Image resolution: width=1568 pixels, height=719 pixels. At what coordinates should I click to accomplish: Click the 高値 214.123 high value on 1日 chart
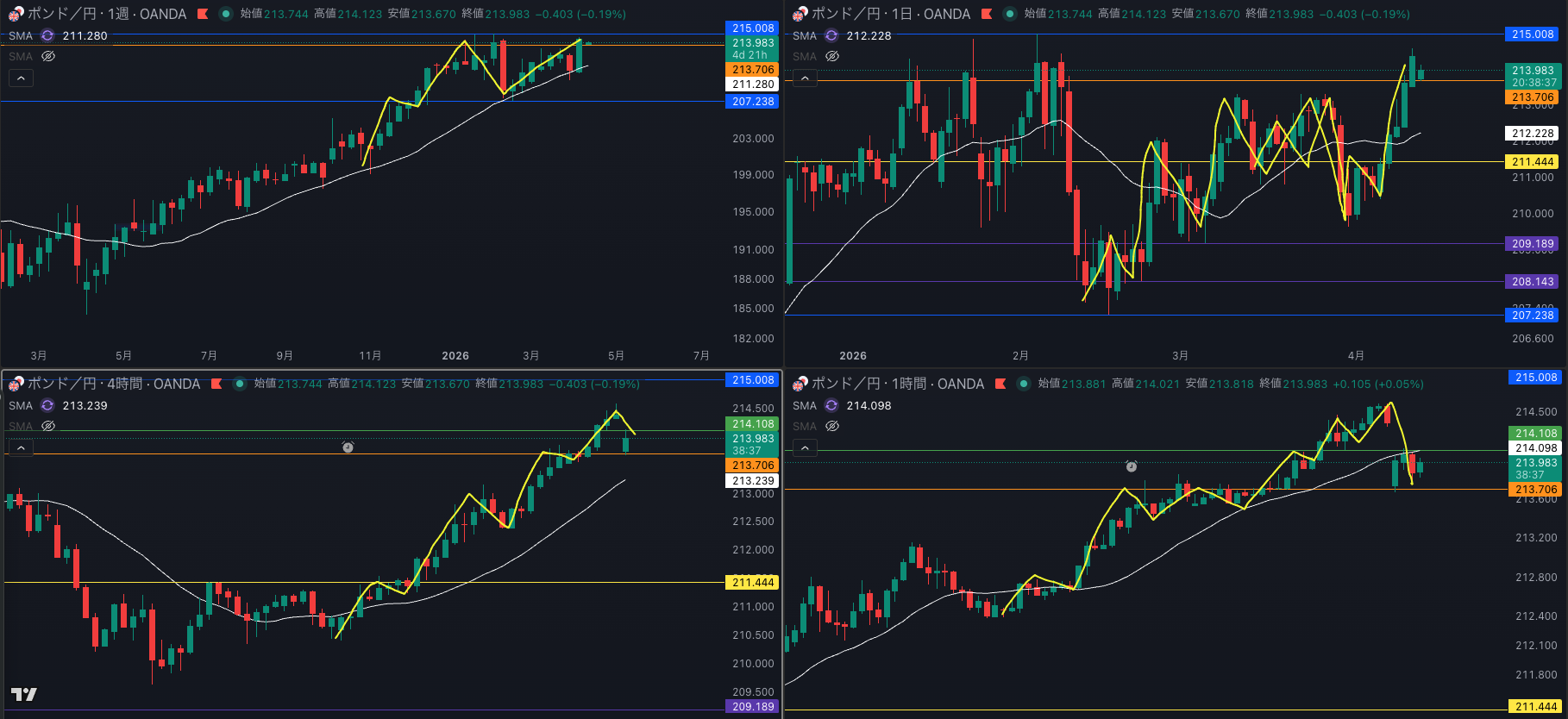click(1132, 14)
